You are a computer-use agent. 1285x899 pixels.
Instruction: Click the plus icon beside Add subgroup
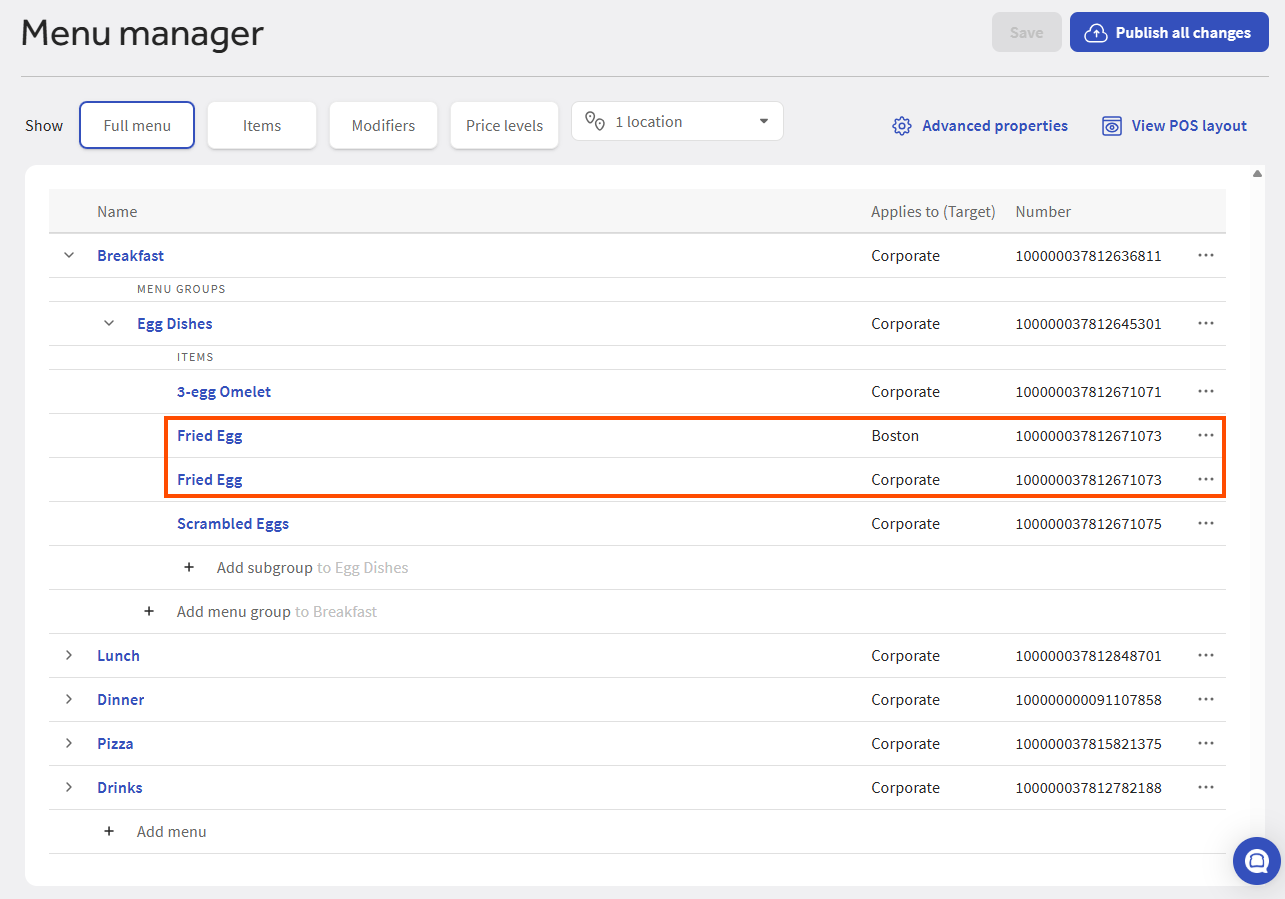click(189, 567)
